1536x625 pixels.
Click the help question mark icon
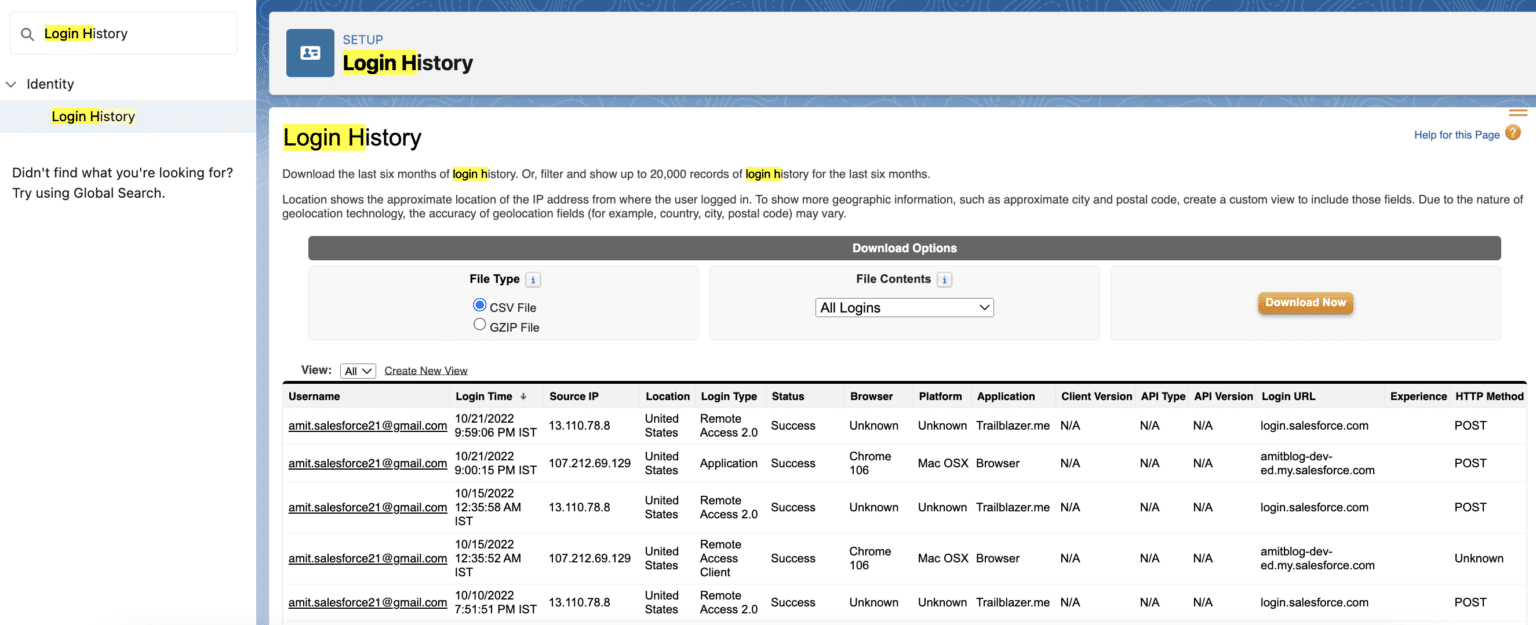(x=1512, y=133)
